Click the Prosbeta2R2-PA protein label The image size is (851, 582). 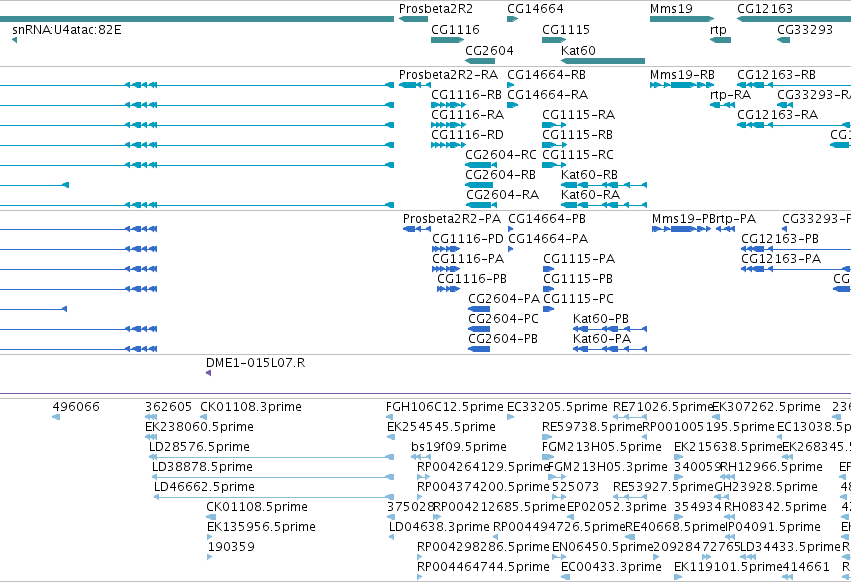click(452, 218)
